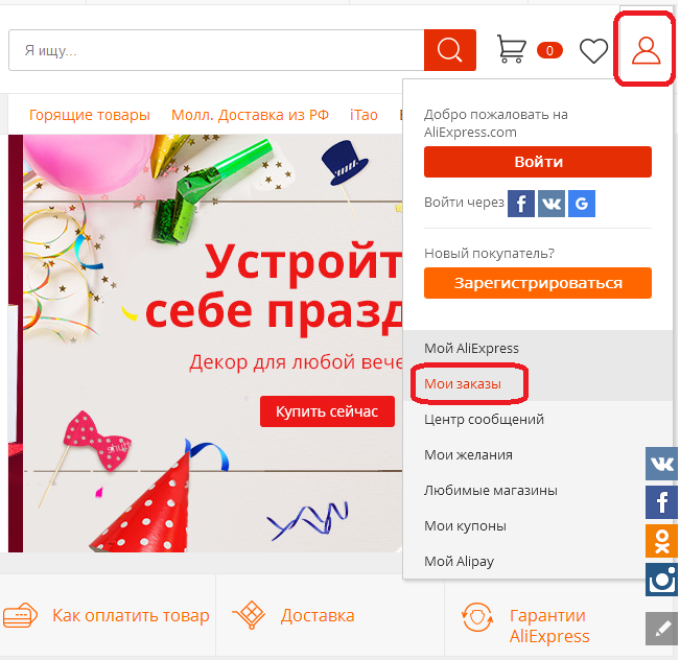Type in the 'Я ищу...' search field
The height and width of the screenshot is (660, 680).
coord(215,50)
